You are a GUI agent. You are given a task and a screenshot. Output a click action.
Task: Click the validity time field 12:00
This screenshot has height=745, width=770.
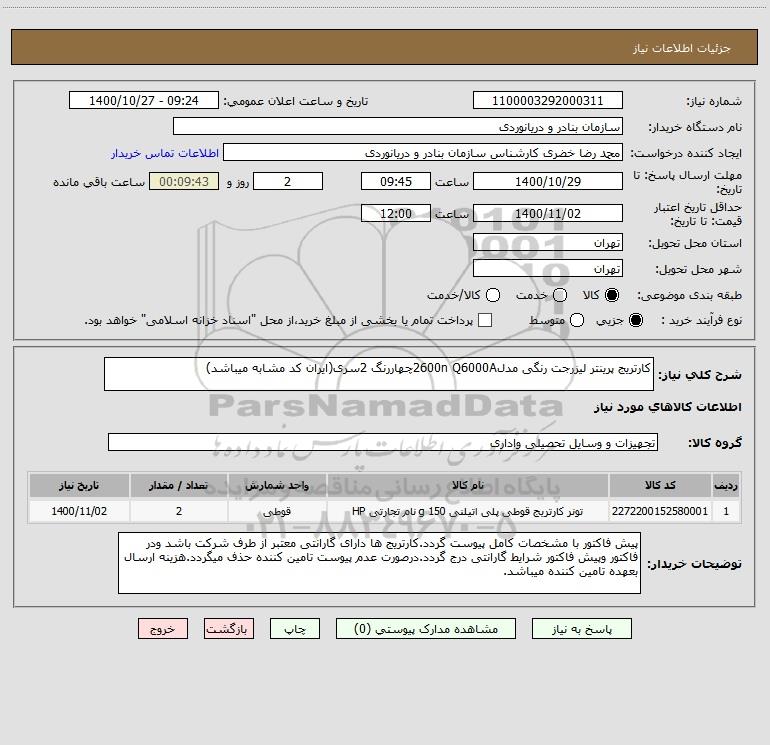[x=396, y=213]
